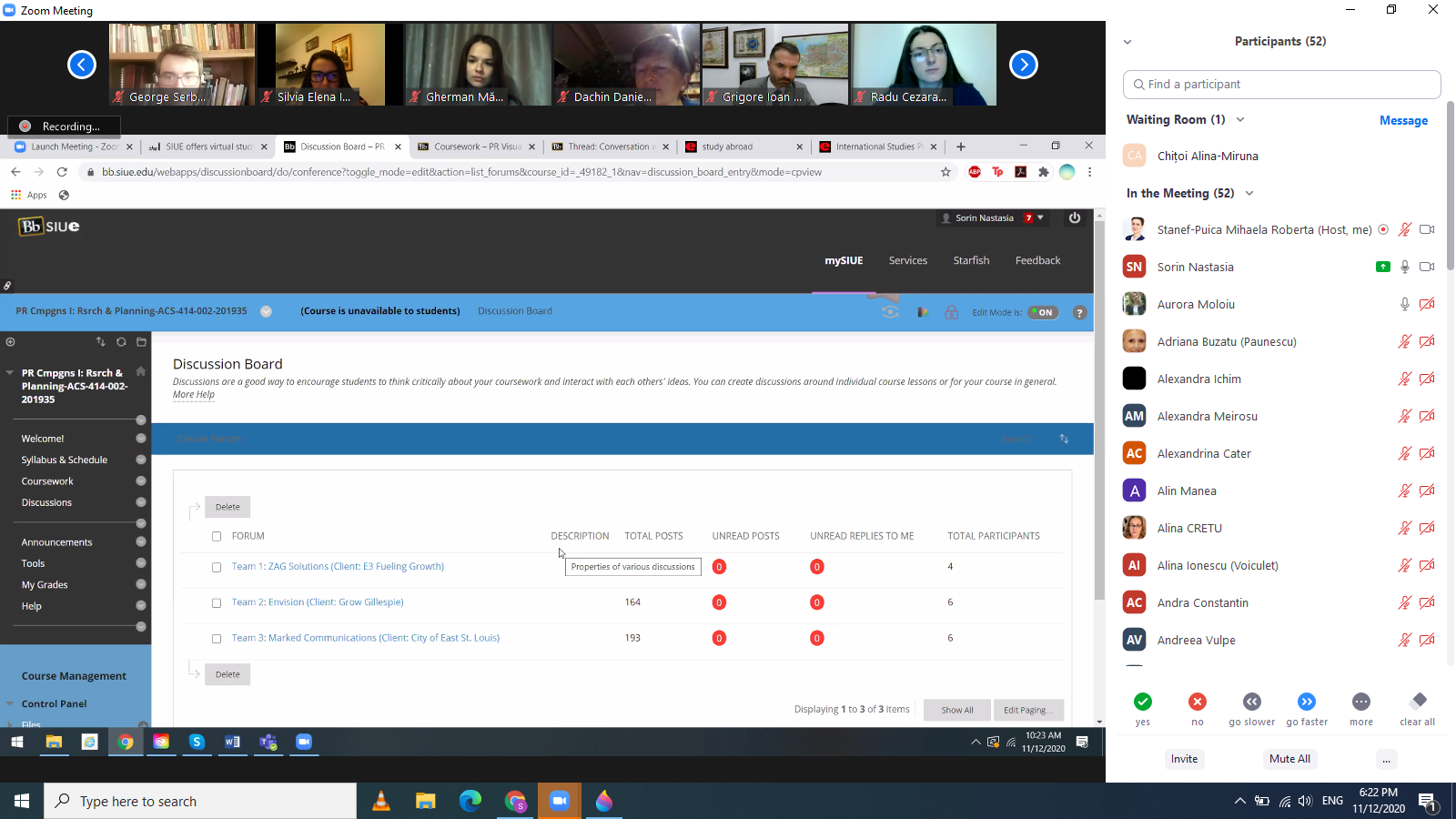Click the Invite button
Image resolution: width=1456 pixels, height=819 pixels.
1185,759
